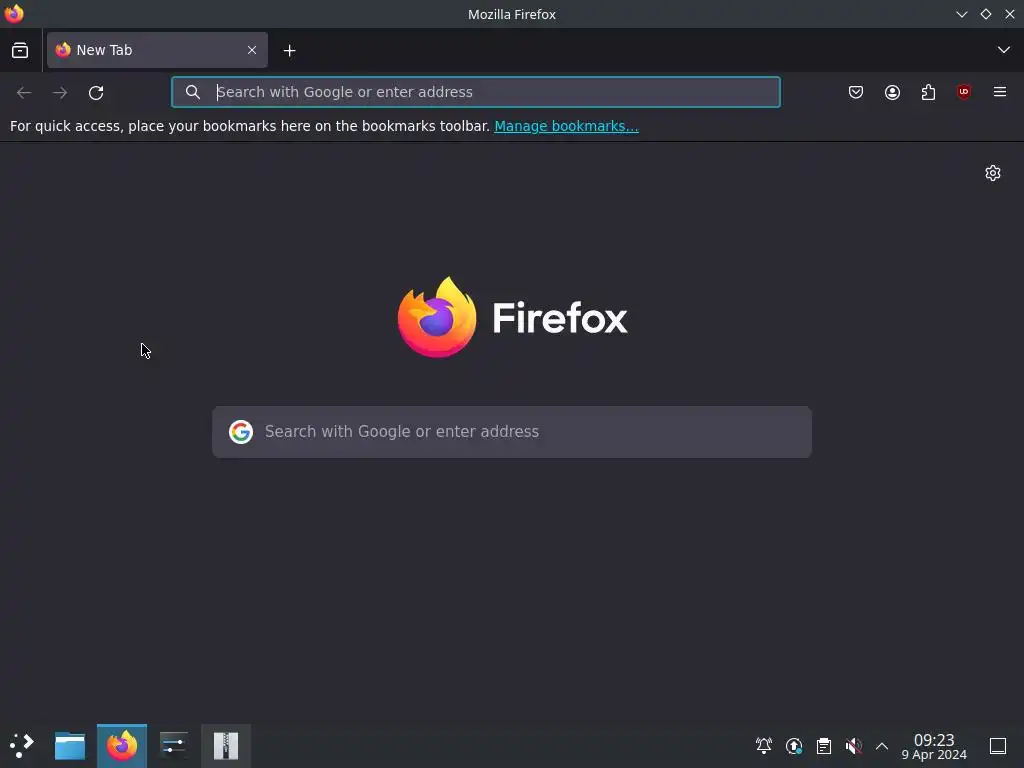Focus the new tab page Google search box
Screen dimensions: 1024x768
click(x=512, y=432)
